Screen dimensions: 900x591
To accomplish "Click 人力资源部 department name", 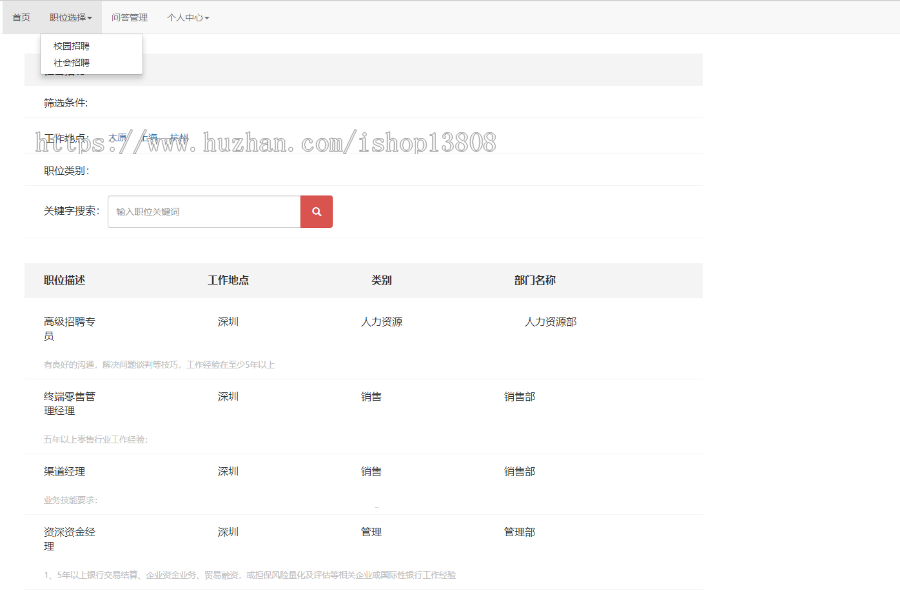I will (548, 321).
